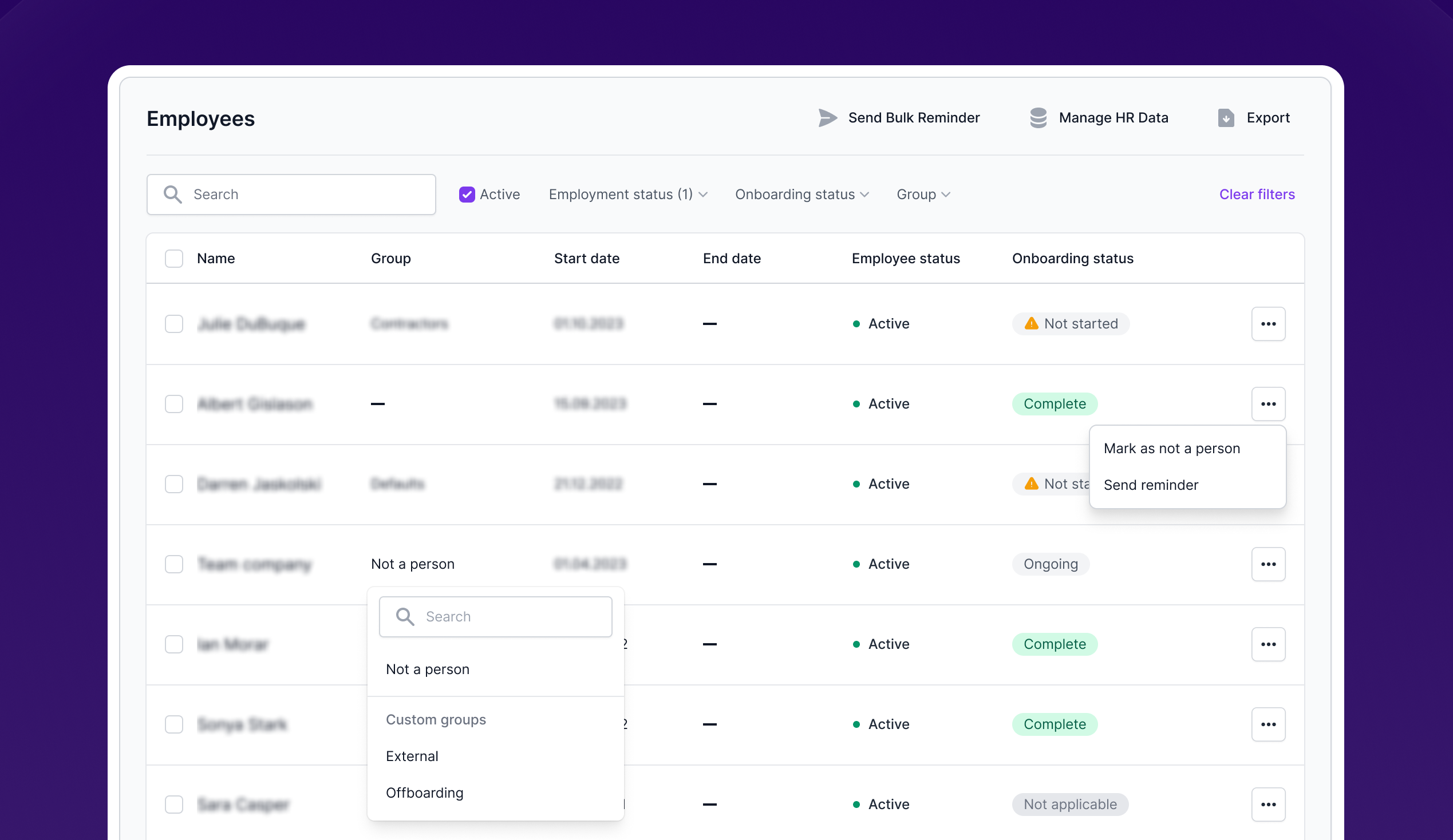1453x840 pixels.
Task: Open the Onboarding status filter dropdown
Action: [801, 194]
